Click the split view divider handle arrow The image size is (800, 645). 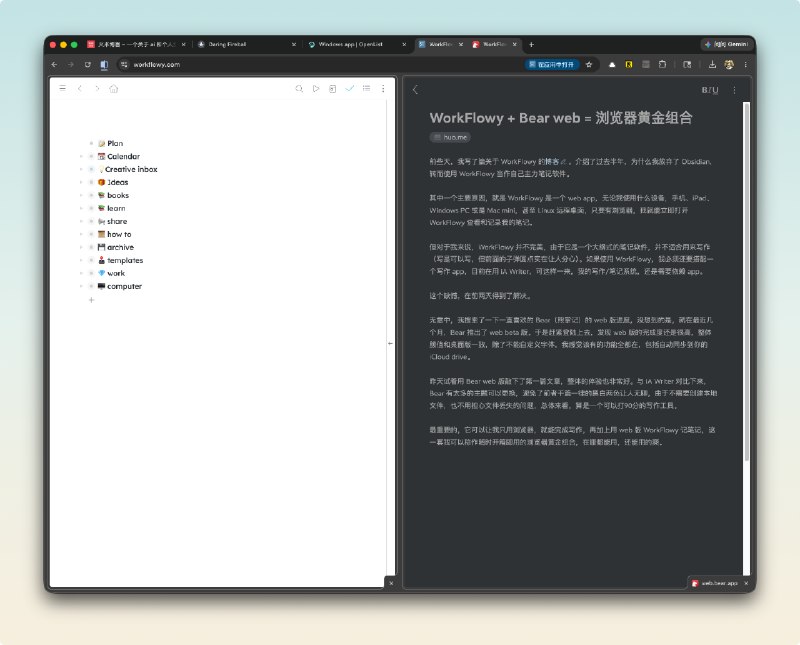tap(390, 343)
